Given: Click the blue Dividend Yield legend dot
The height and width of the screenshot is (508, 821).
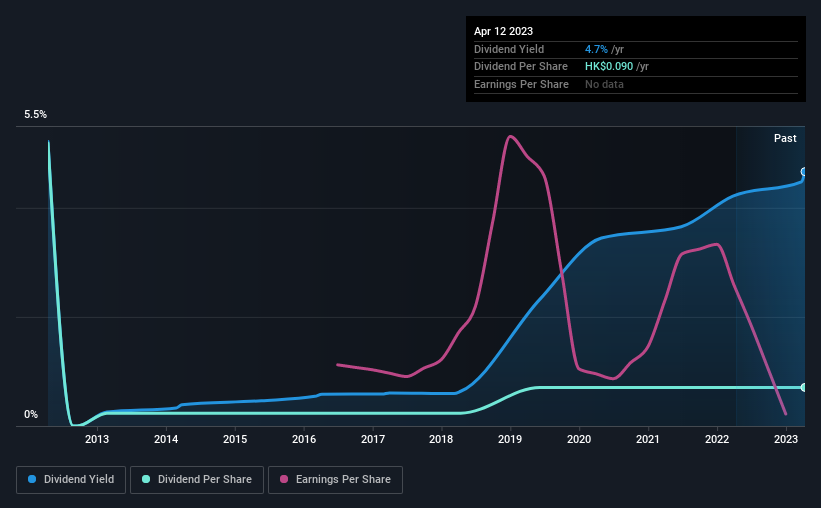Looking at the screenshot, I should (32, 479).
